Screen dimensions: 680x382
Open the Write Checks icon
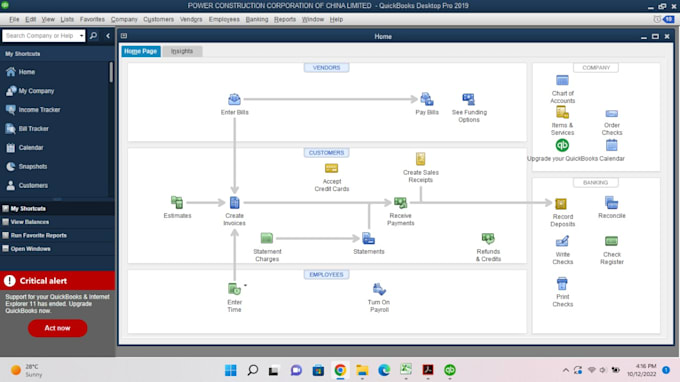click(x=562, y=241)
